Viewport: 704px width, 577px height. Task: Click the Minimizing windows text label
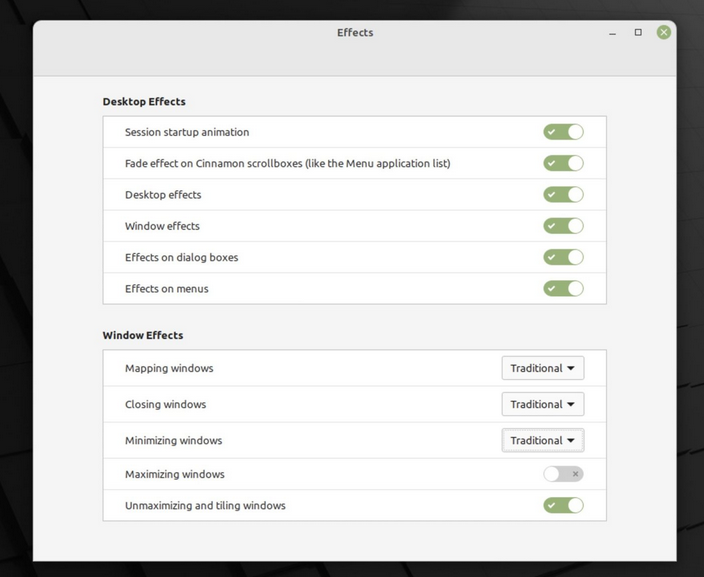click(173, 440)
